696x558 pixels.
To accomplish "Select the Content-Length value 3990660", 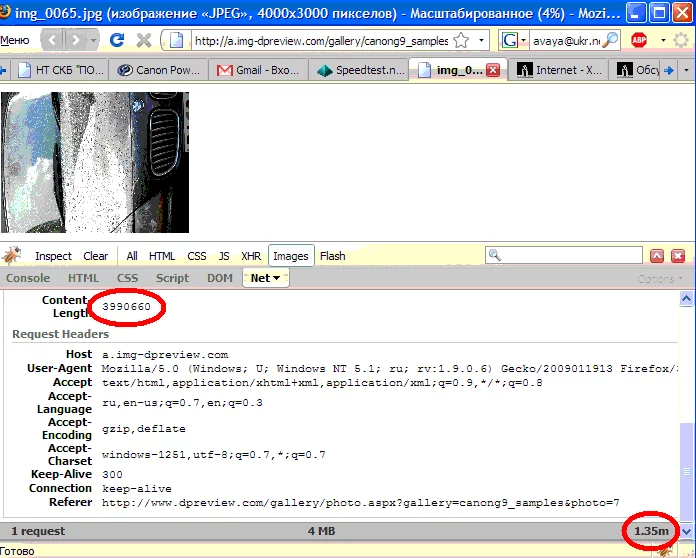I will coord(127,307).
